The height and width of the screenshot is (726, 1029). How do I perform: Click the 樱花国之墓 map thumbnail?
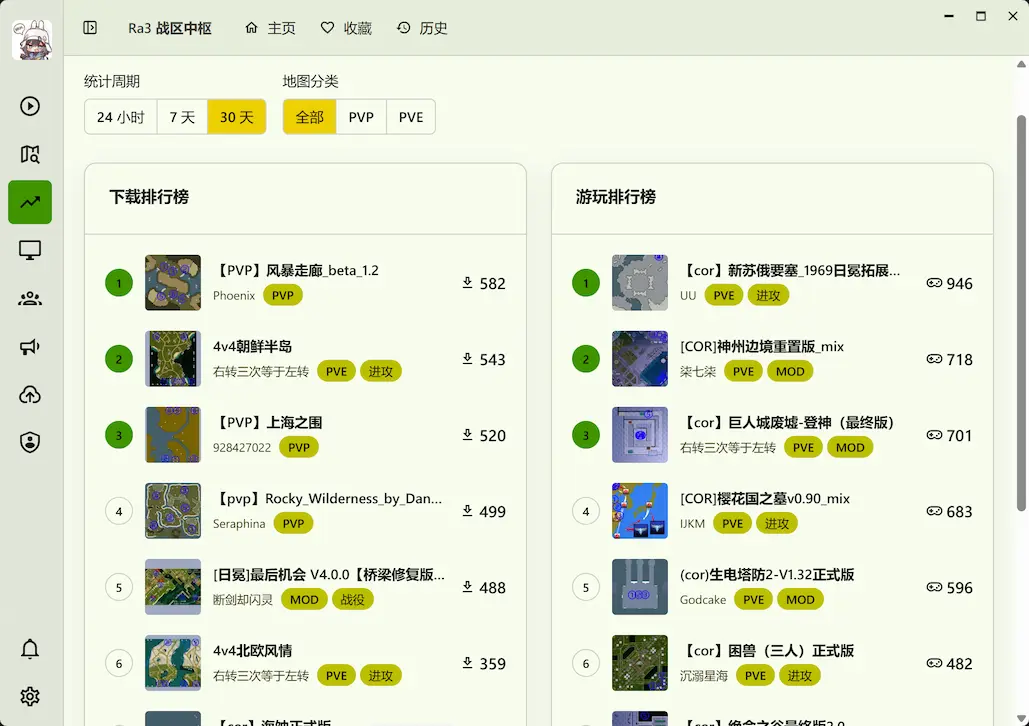click(x=640, y=511)
